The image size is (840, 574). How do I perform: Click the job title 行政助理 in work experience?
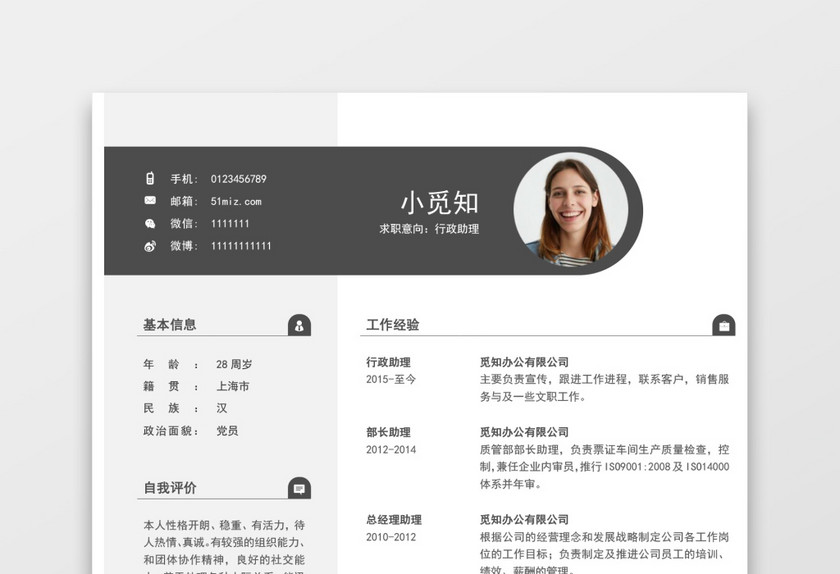(388, 362)
